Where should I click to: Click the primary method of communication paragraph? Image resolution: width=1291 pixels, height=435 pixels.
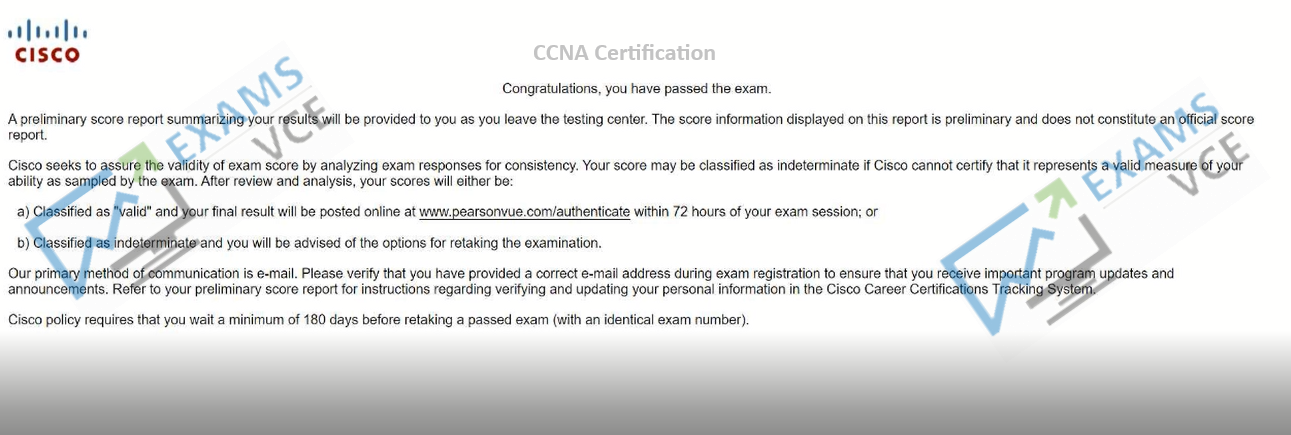[x=591, y=281]
